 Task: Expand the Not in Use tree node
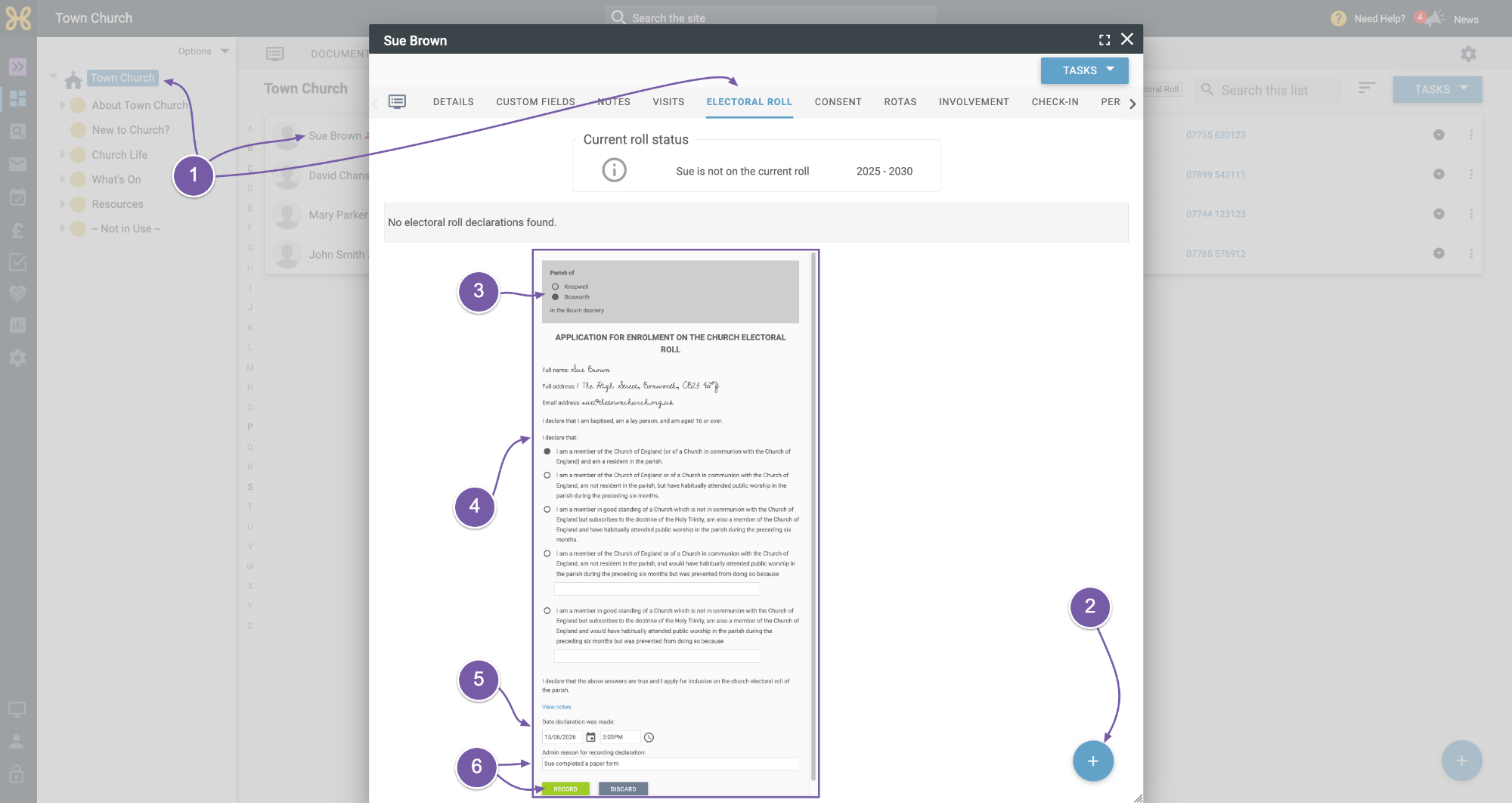(62, 228)
